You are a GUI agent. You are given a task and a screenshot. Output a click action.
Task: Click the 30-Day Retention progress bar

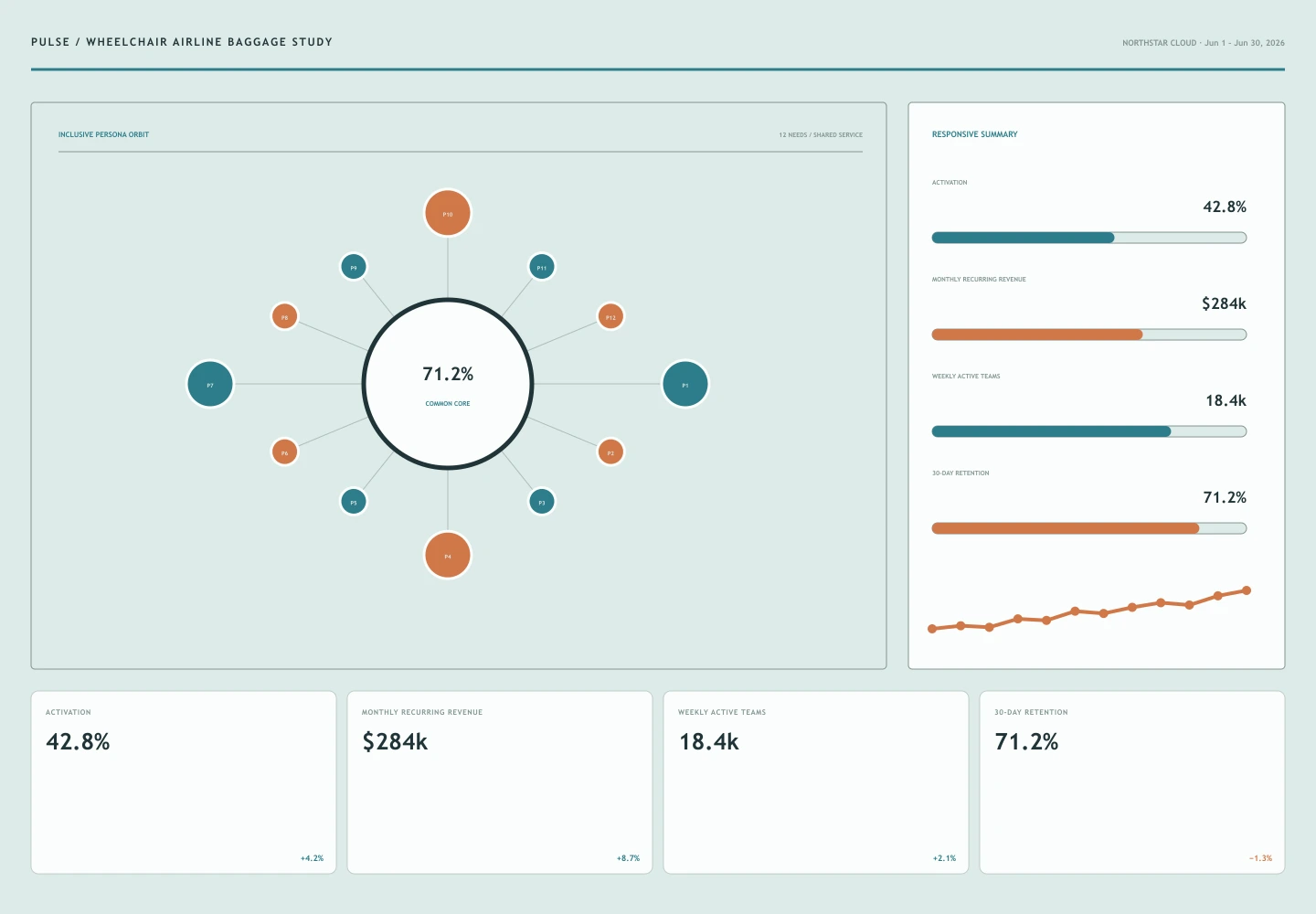click(1089, 528)
